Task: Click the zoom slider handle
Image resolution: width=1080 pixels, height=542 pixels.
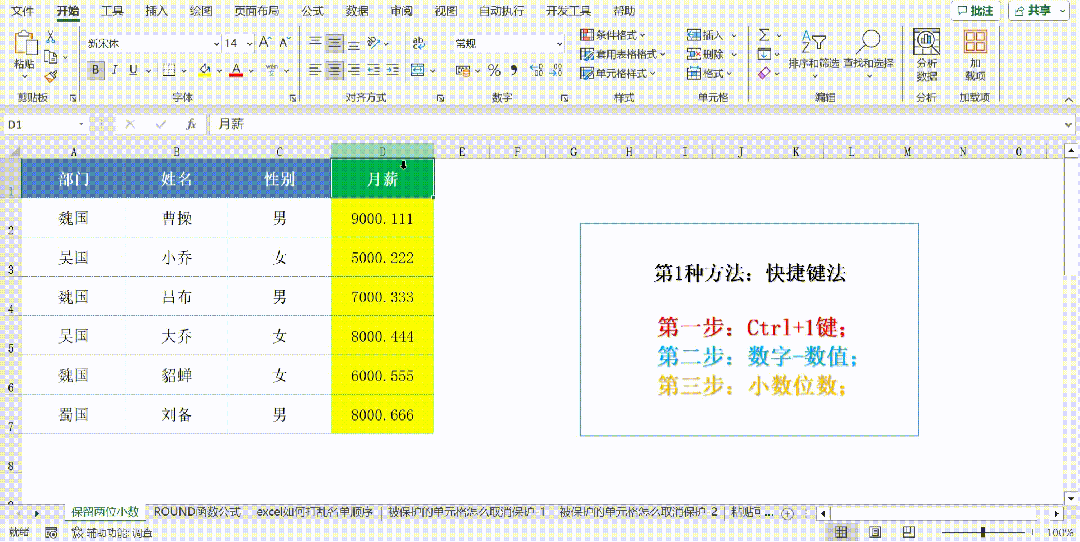Action: click(x=983, y=532)
